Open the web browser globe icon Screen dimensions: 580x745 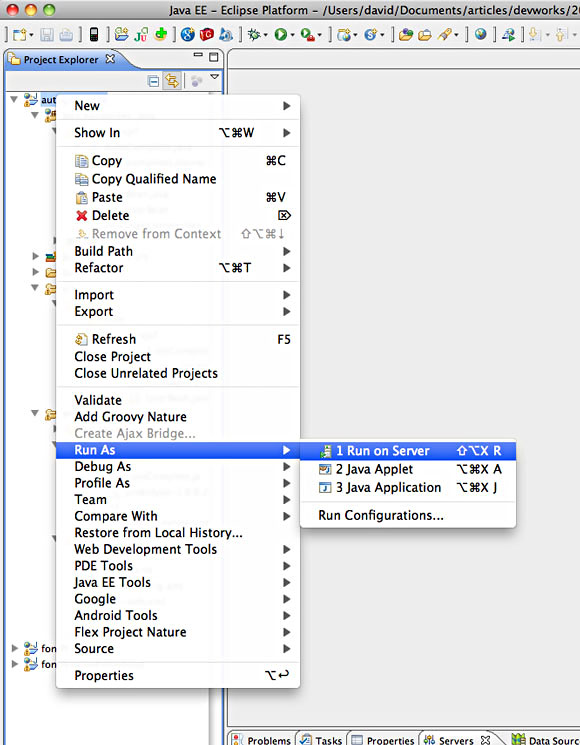pyautogui.click(x=481, y=34)
